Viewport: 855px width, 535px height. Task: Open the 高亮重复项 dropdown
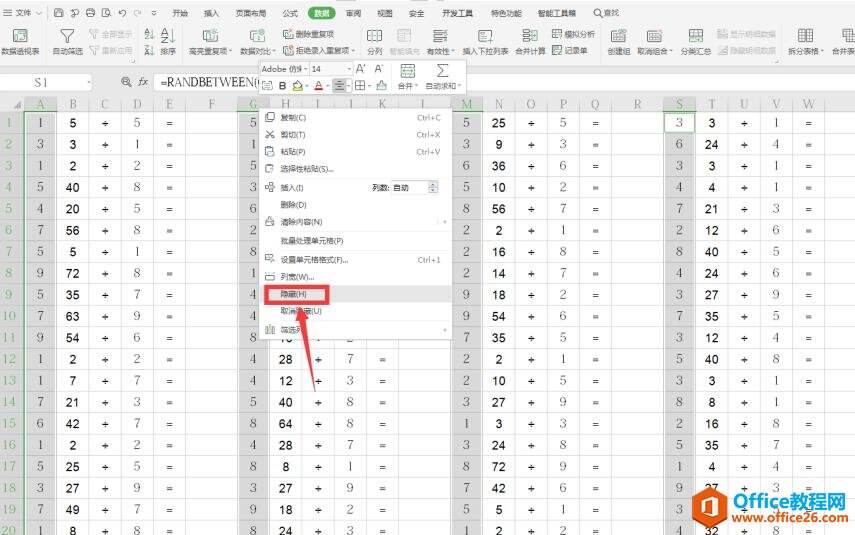pyautogui.click(x=210, y=42)
